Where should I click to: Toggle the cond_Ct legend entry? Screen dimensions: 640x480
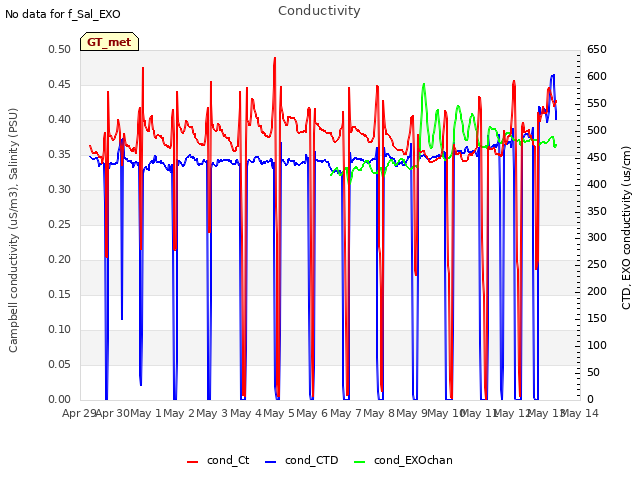(x=218, y=461)
